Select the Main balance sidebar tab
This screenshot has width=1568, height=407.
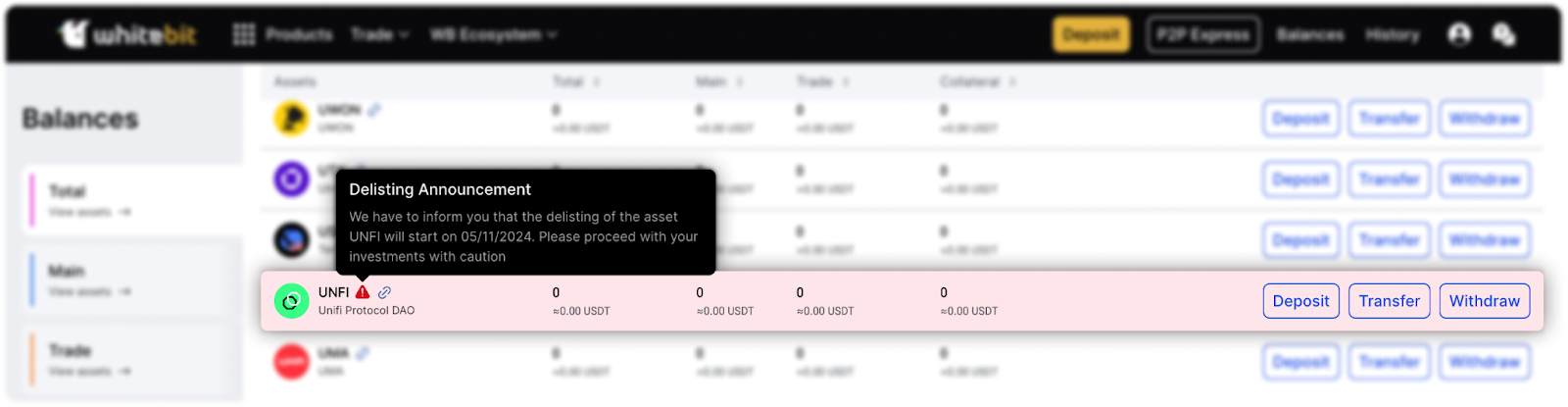click(x=133, y=280)
